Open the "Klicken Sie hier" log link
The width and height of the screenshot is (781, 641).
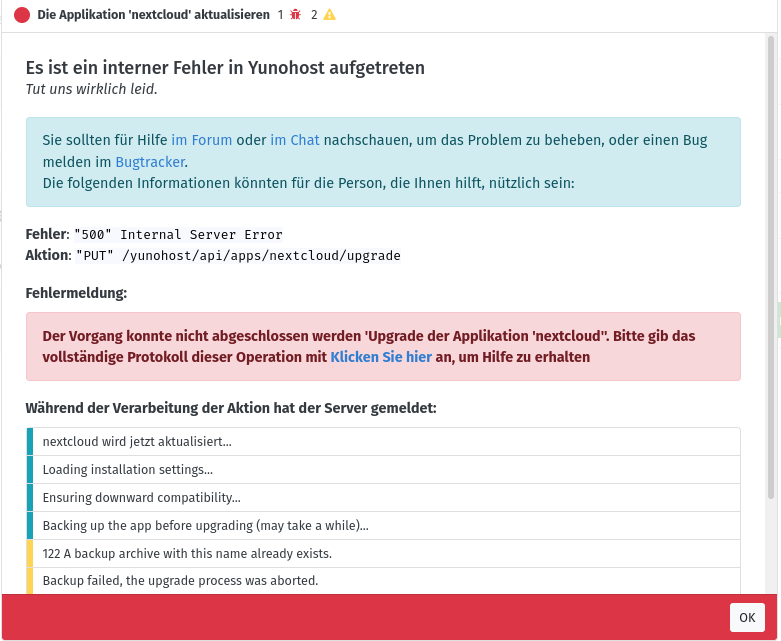point(381,356)
